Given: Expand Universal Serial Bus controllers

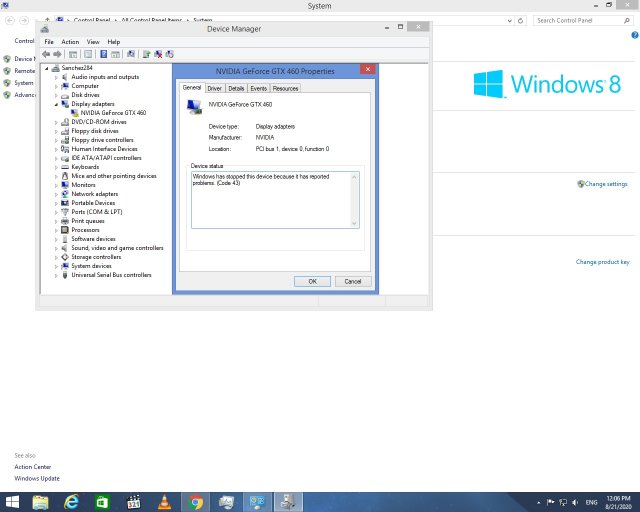Looking at the screenshot, I should point(56,275).
